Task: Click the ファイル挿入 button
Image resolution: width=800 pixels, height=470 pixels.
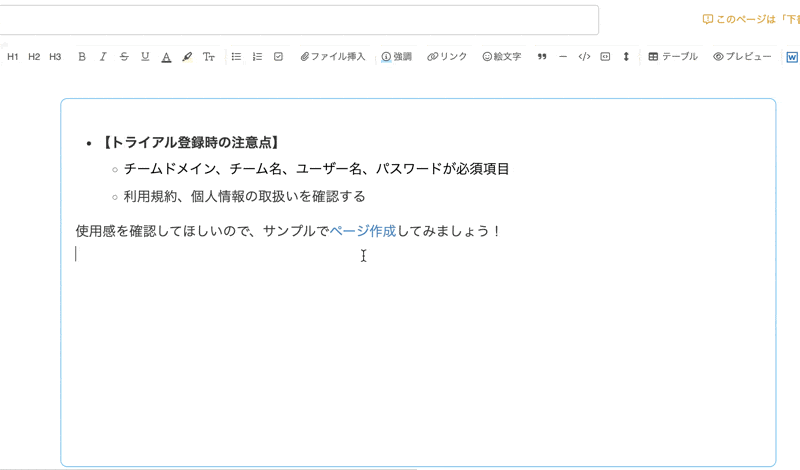Action: [333, 57]
